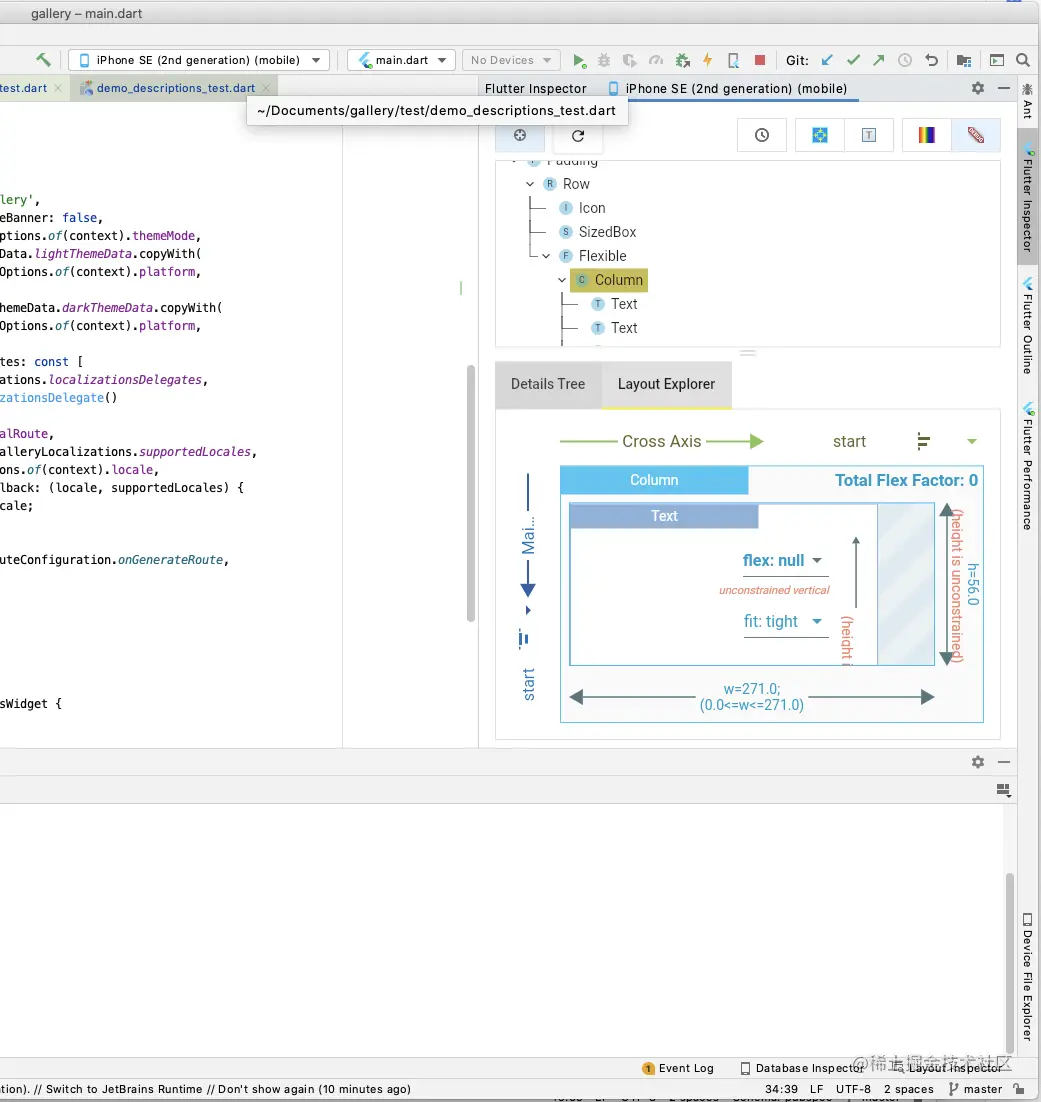Image resolution: width=1041 pixels, height=1102 pixels.
Task: Open Flutter Performance side panel
Action: (x=1028, y=465)
